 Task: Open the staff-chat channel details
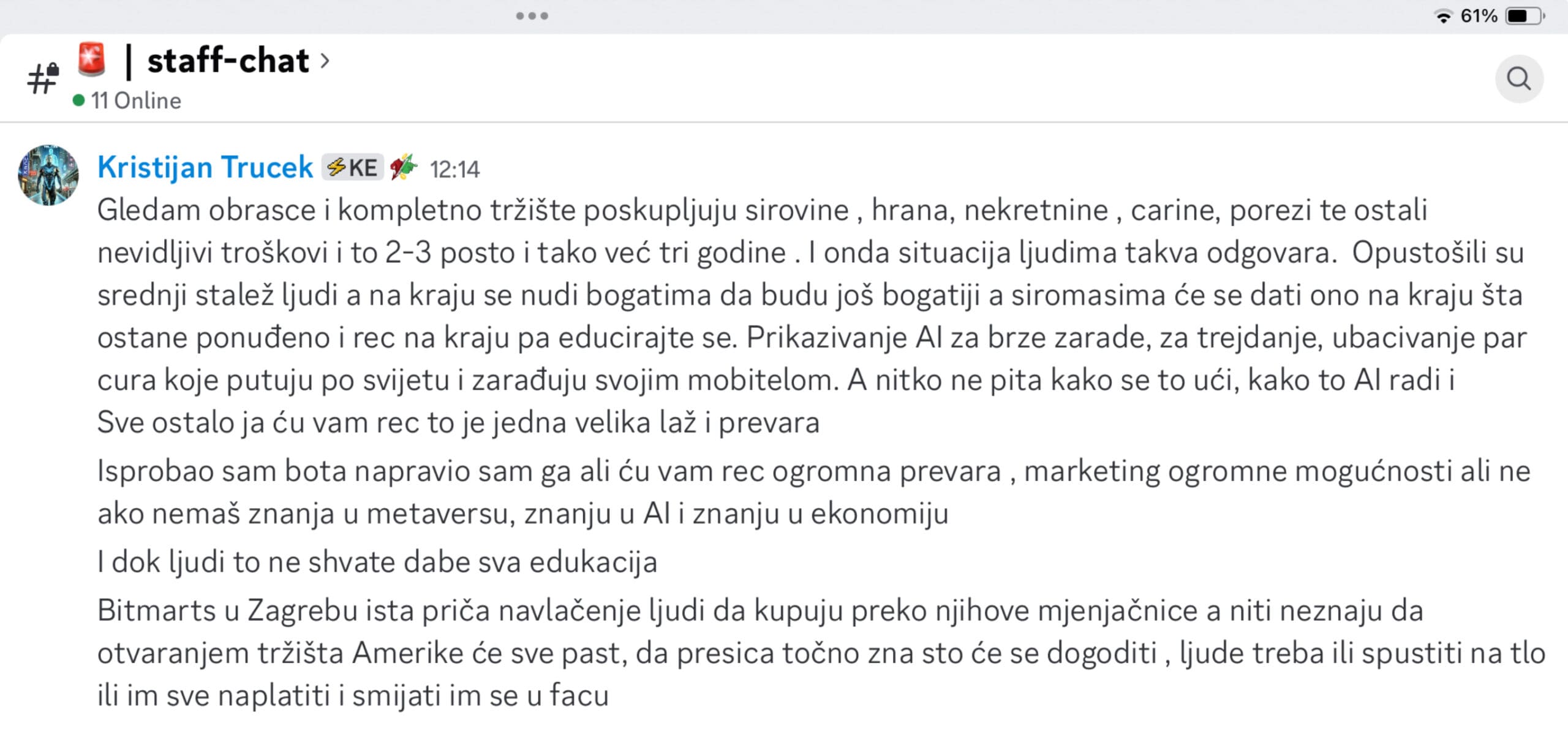(x=228, y=61)
